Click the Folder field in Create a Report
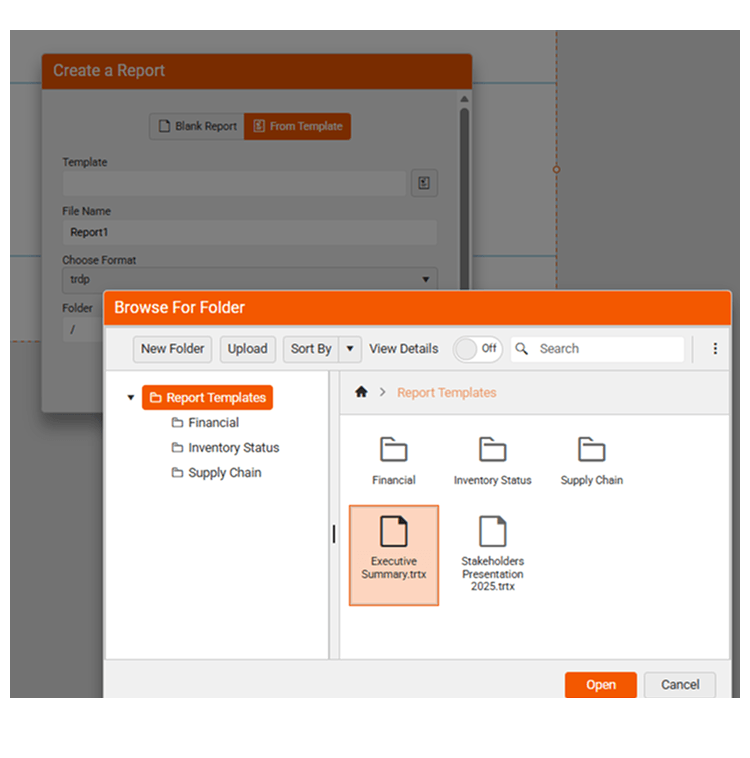 click(82, 330)
